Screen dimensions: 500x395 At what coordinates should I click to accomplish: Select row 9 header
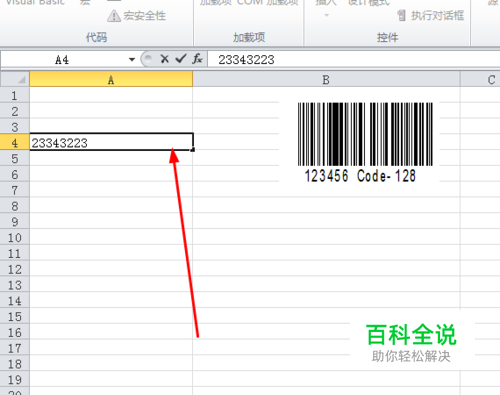tap(15, 222)
